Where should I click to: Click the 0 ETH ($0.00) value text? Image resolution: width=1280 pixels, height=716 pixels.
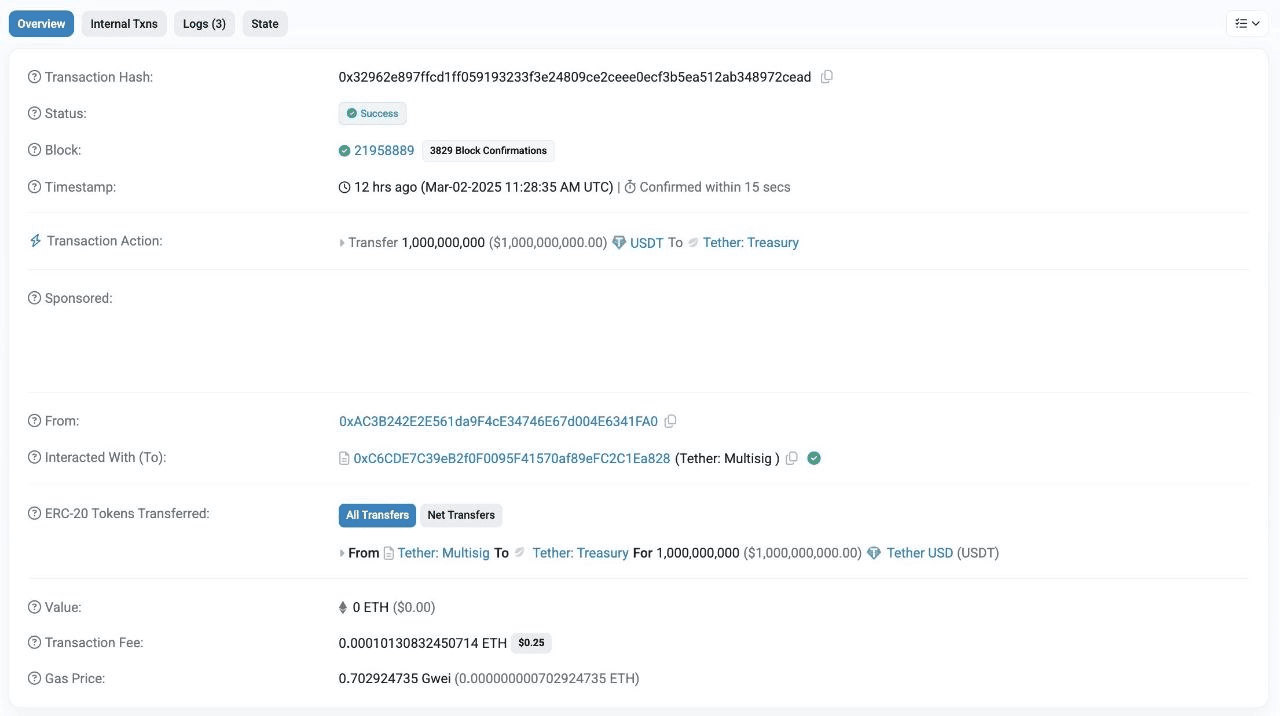(394, 607)
